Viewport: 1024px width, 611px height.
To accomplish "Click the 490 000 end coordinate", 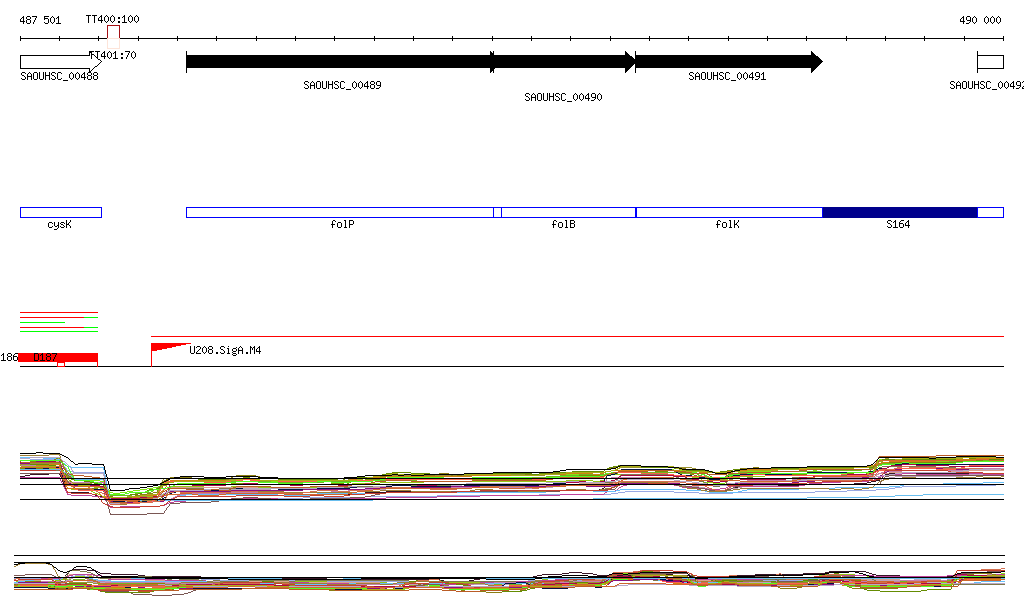I will coord(980,20).
